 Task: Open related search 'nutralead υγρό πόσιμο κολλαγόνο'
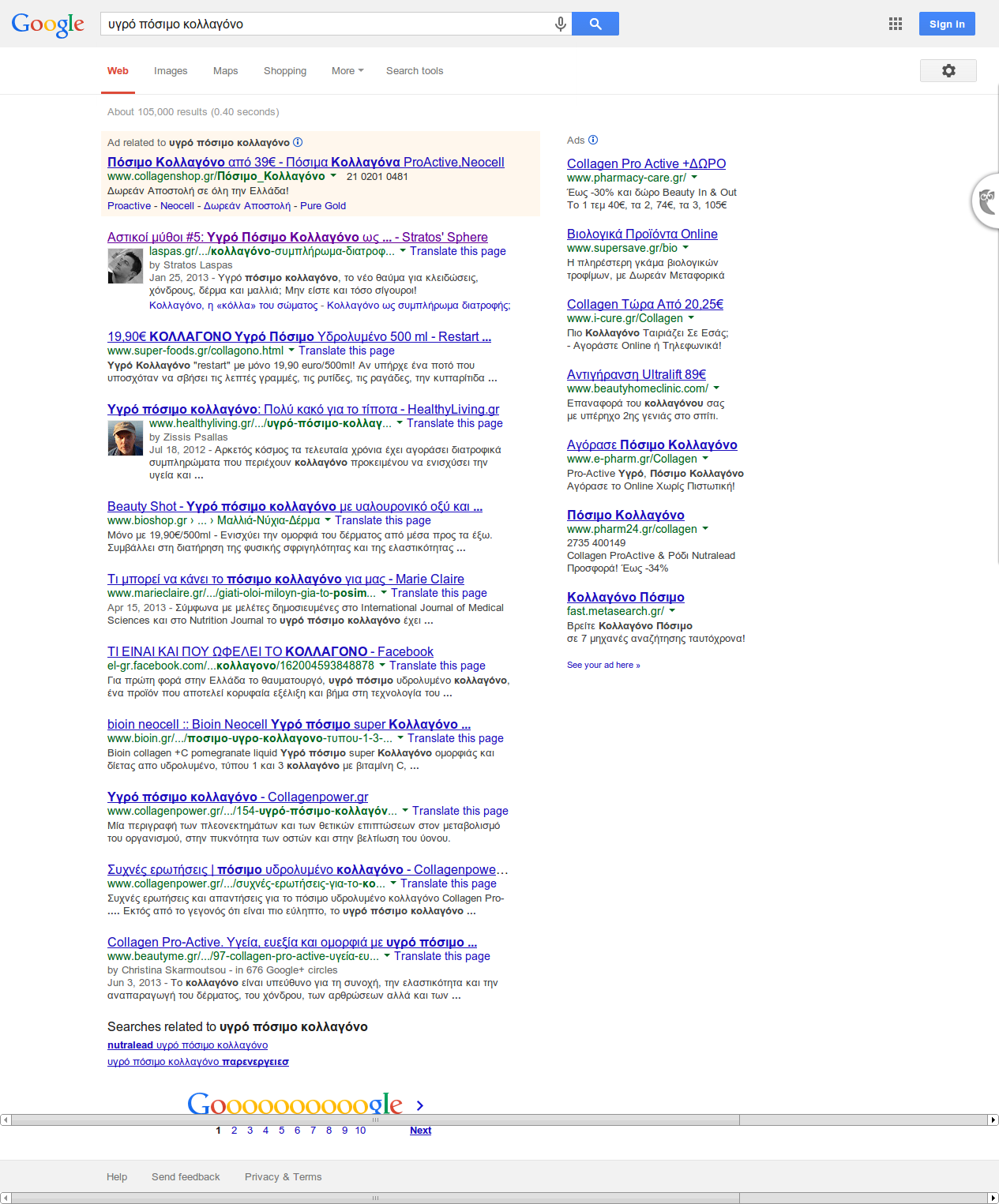(187, 1045)
